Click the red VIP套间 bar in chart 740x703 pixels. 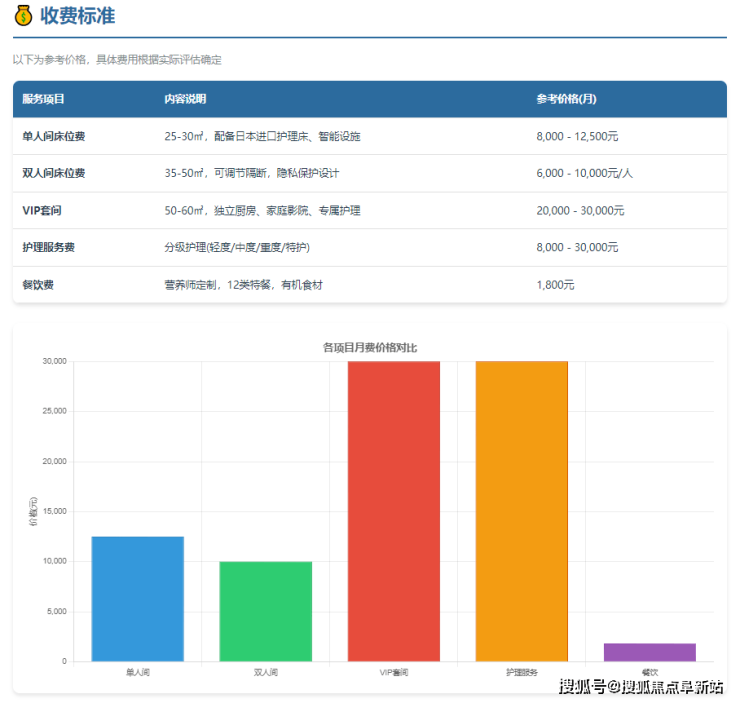coord(394,510)
